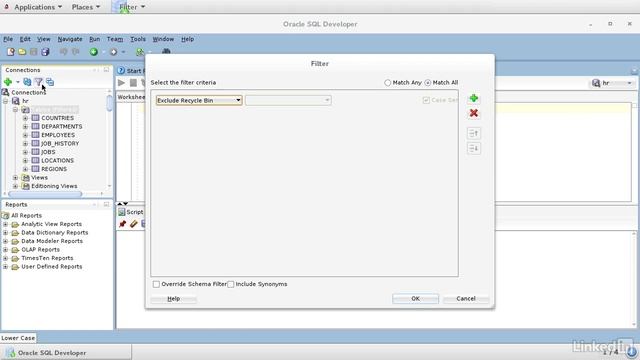Click the worksheet Stop square icon
The width and height of the screenshot is (640, 360).
pos(133,83)
